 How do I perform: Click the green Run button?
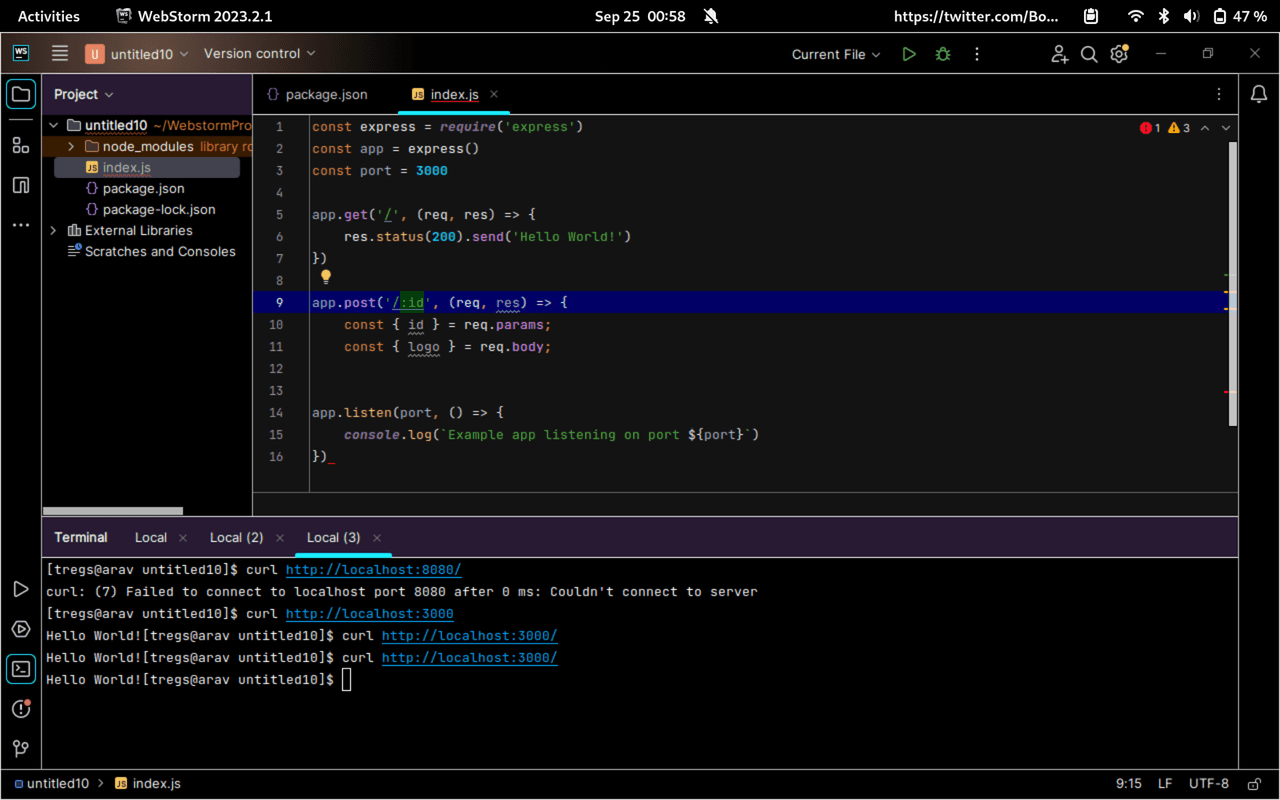(x=908, y=54)
